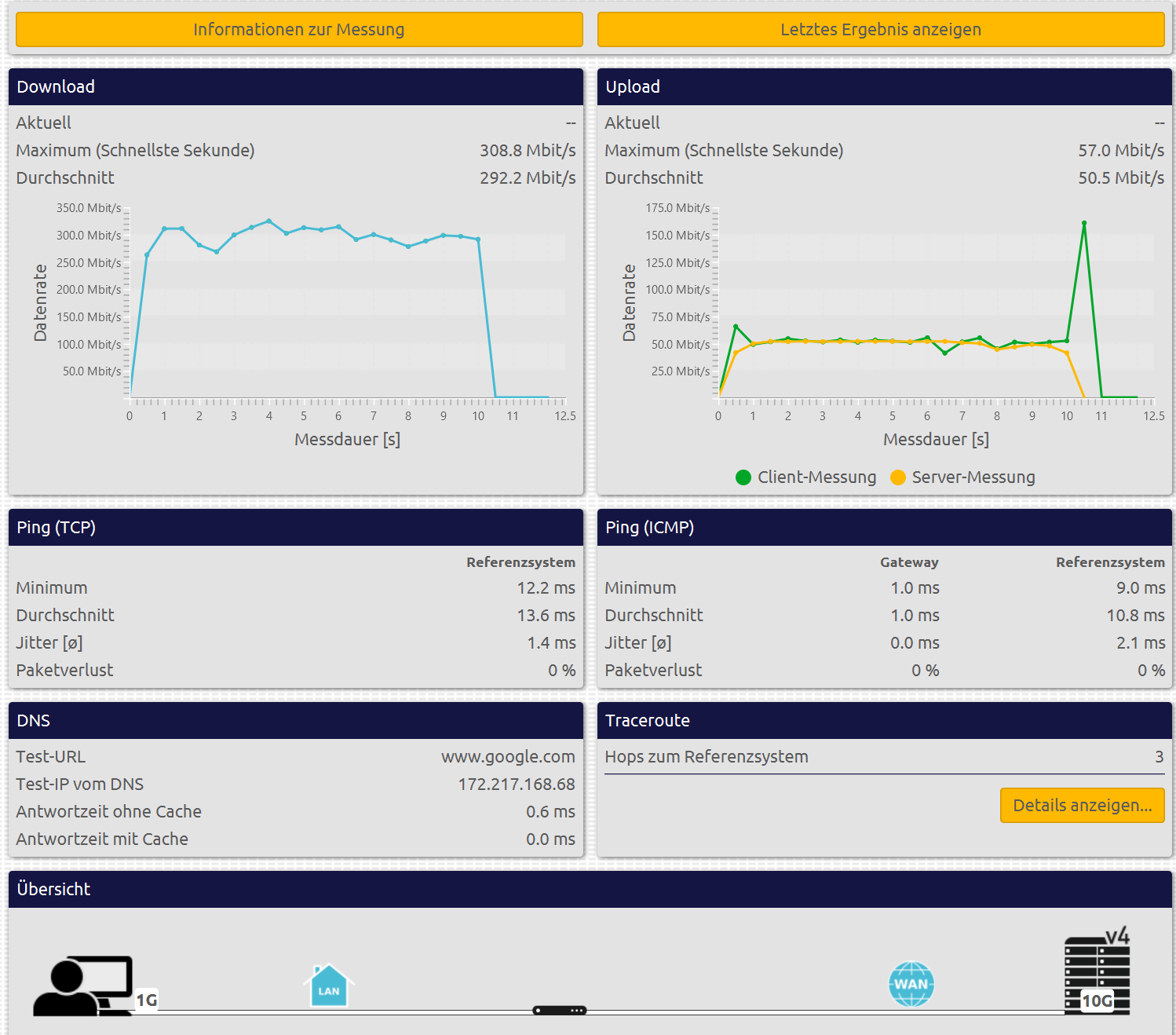This screenshot has height=1035, width=1176.
Task: Click the LAN house icon
Action: (x=329, y=986)
